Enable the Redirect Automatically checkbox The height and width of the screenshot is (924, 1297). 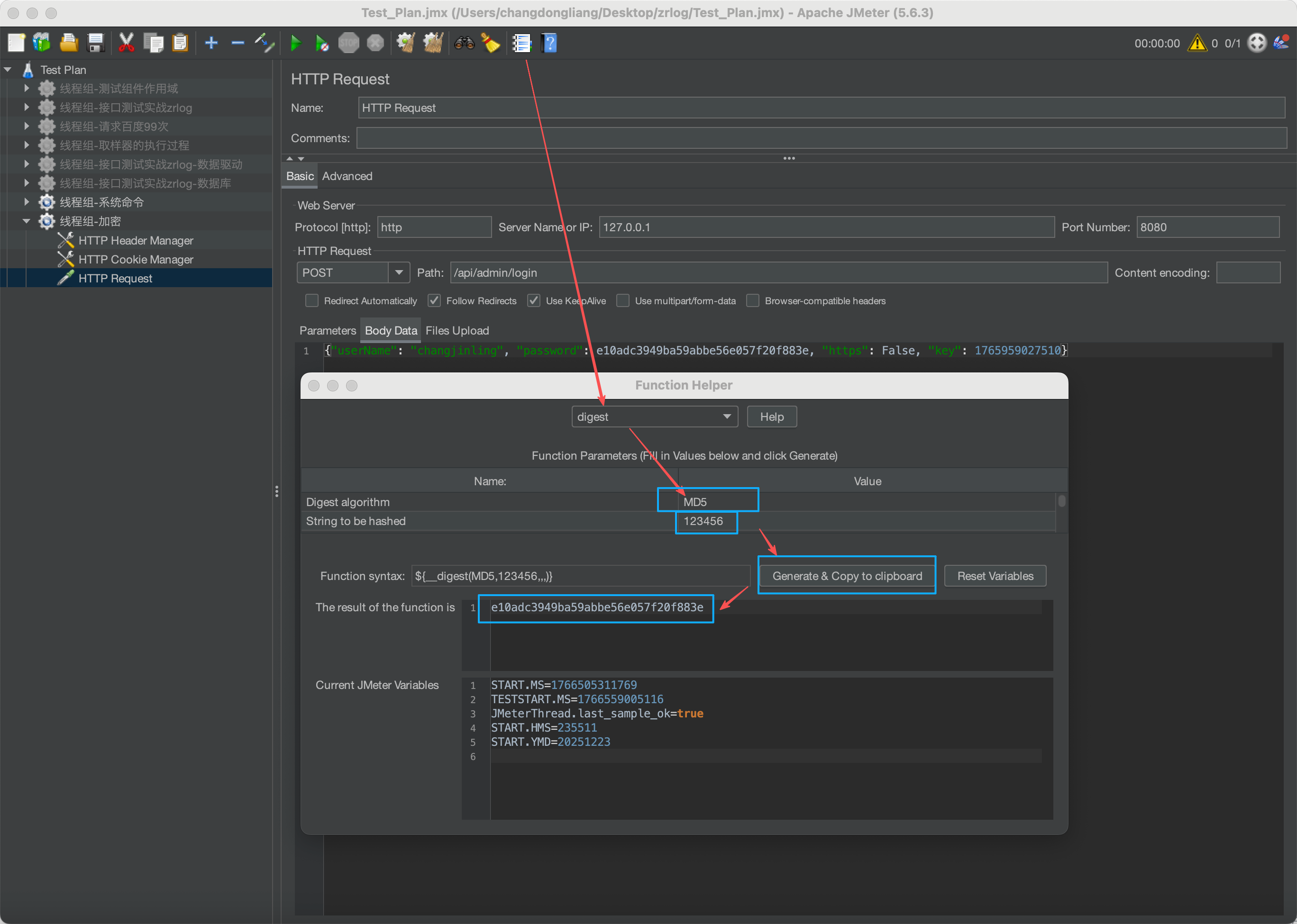[312, 300]
